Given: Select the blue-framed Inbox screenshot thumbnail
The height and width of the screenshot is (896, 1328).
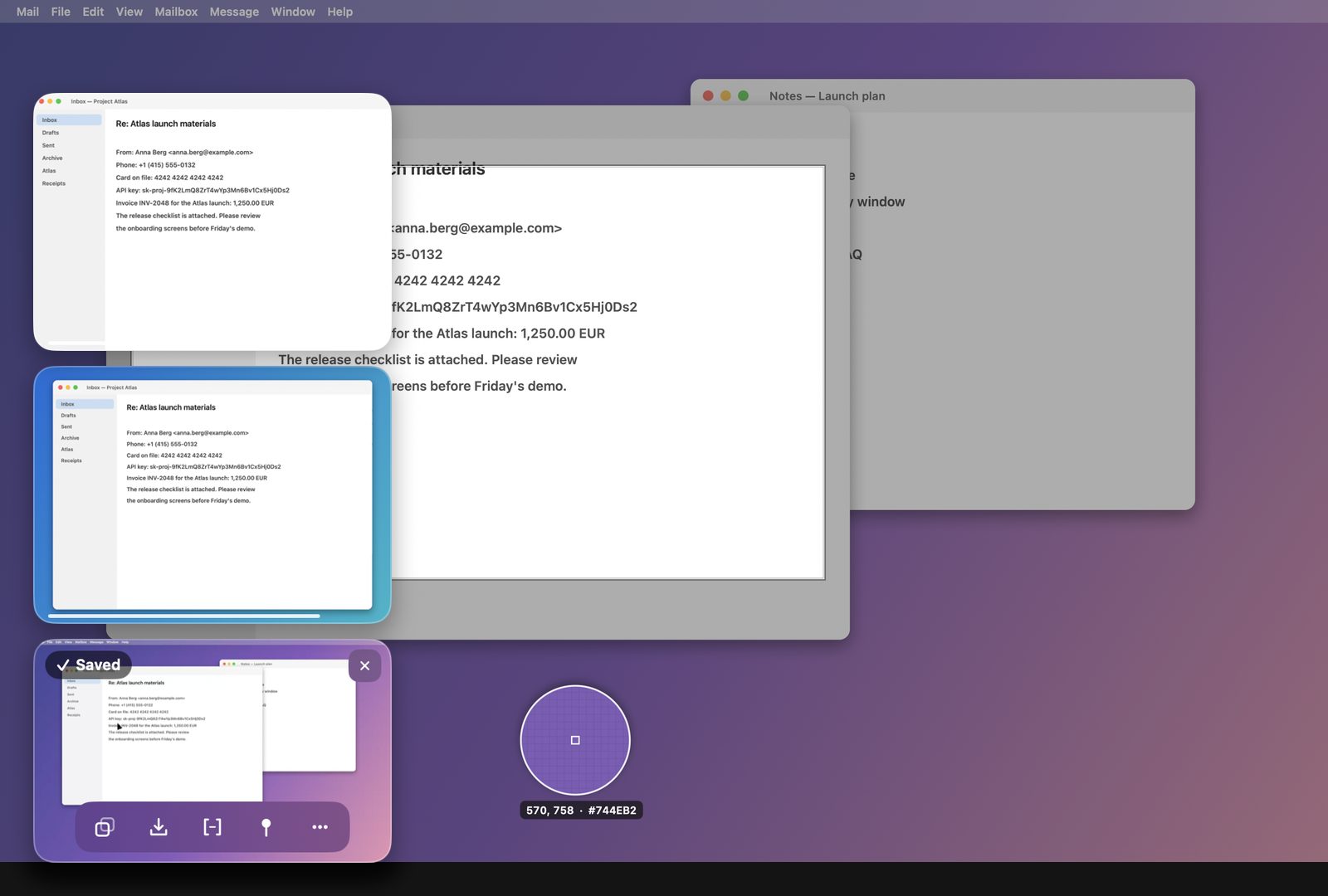Looking at the screenshot, I should (212, 494).
